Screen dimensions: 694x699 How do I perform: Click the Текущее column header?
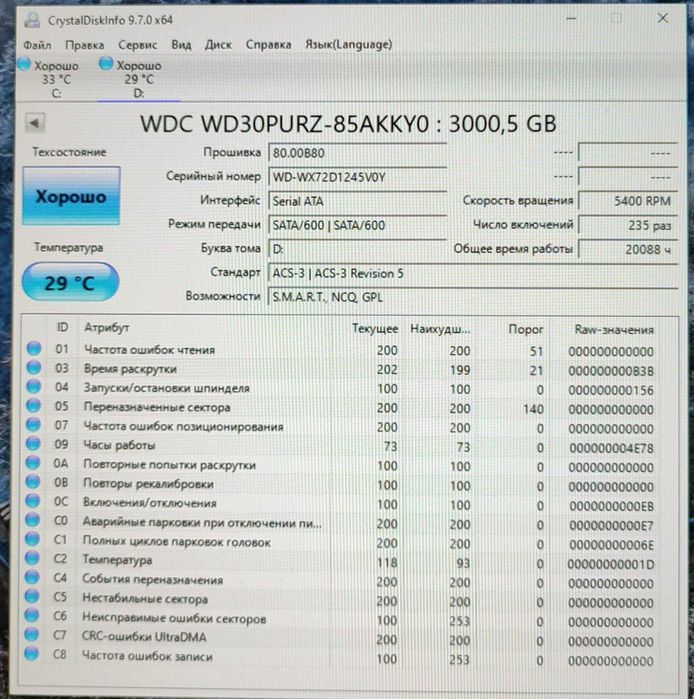tap(375, 329)
